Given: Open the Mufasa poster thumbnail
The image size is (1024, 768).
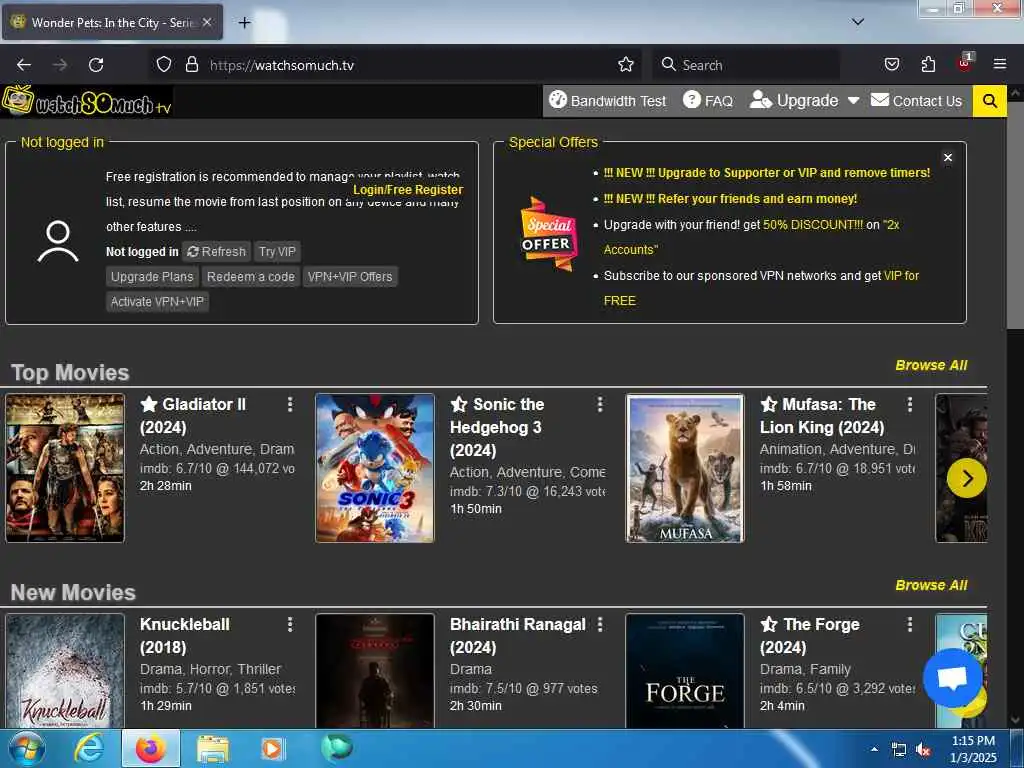Looking at the screenshot, I should click(685, 468).
